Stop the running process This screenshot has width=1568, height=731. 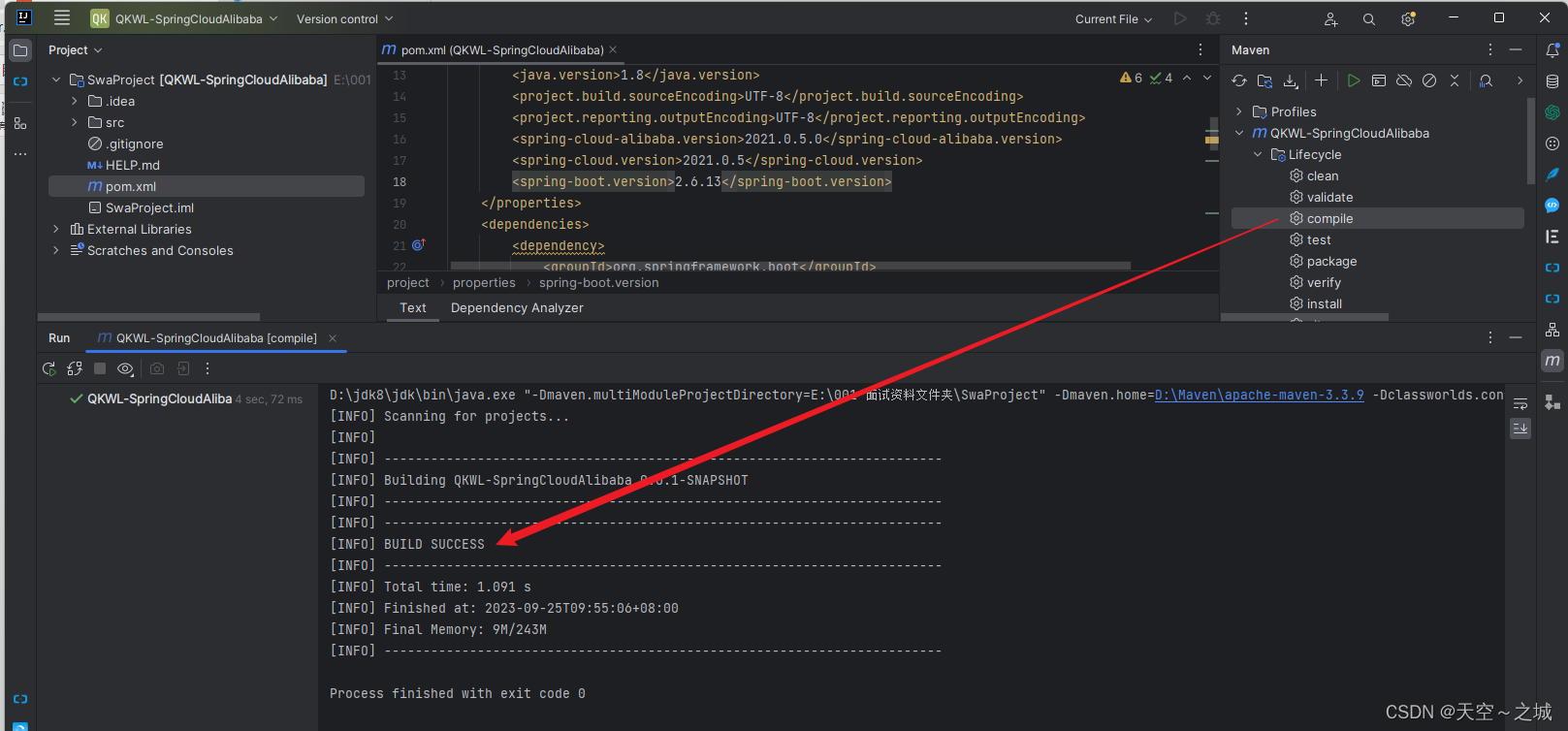[100, 368]
